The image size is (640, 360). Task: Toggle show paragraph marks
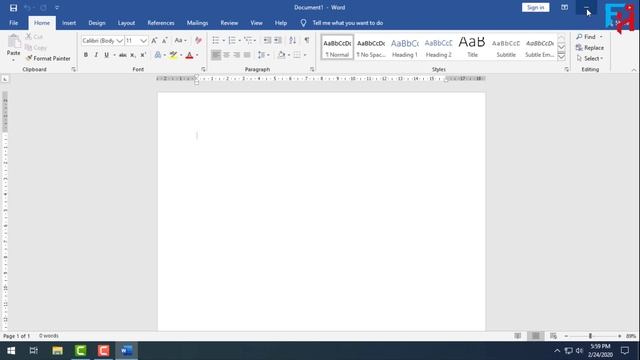[x=307, y=40]
